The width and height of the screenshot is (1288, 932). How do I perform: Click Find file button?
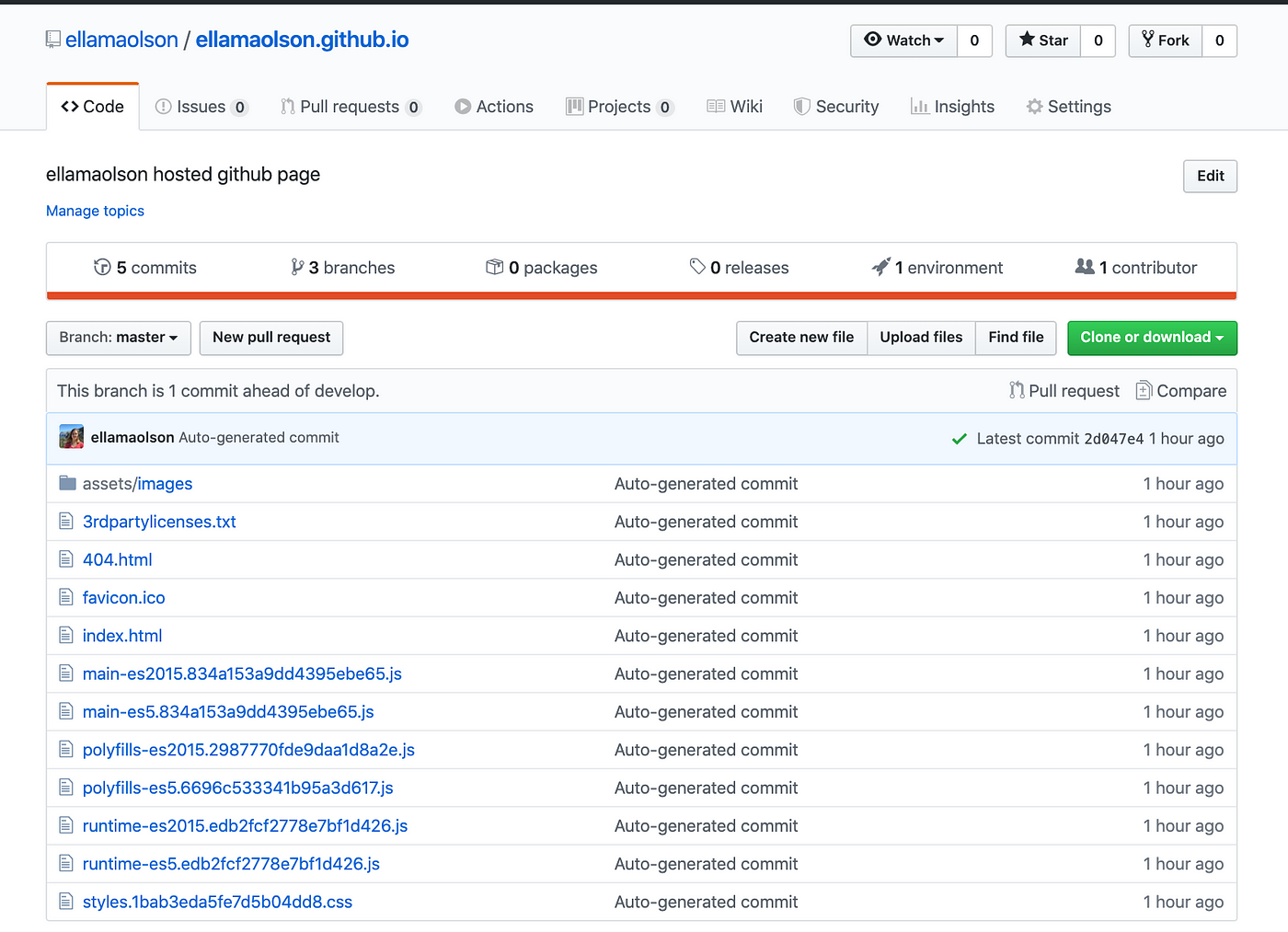click(1016, 338)
